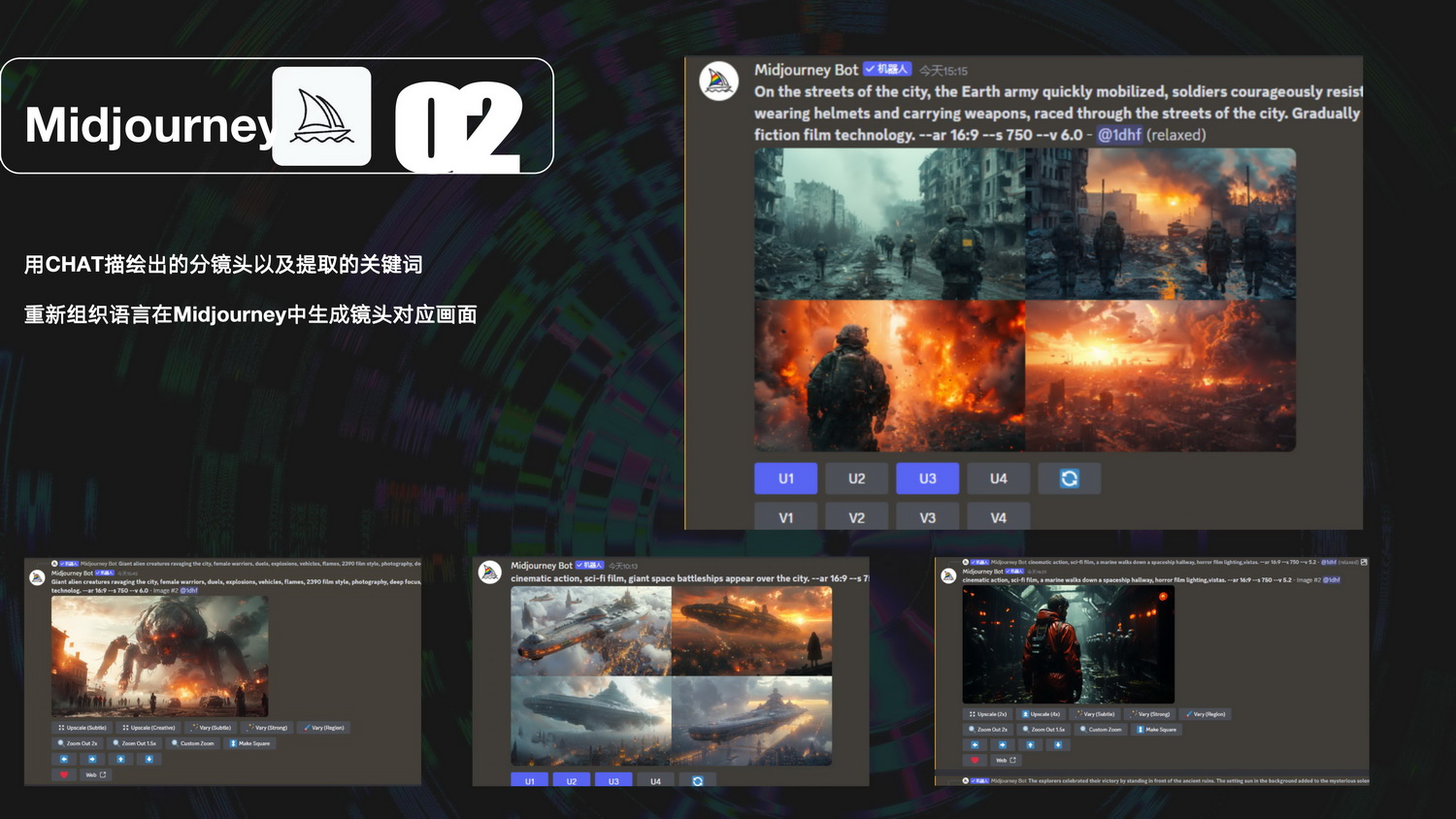Screen dimensions: 1456x819
Task: Click U3 under the battleships image grid
Action: [613, 780]
